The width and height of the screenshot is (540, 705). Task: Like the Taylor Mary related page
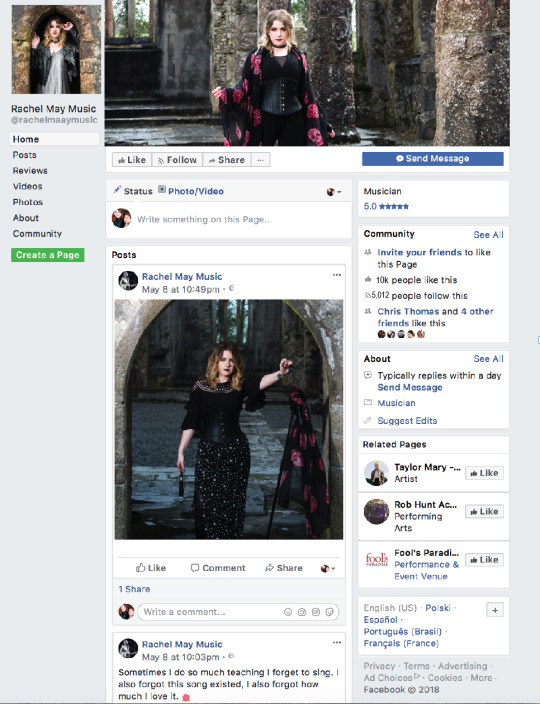coord(484,473)
